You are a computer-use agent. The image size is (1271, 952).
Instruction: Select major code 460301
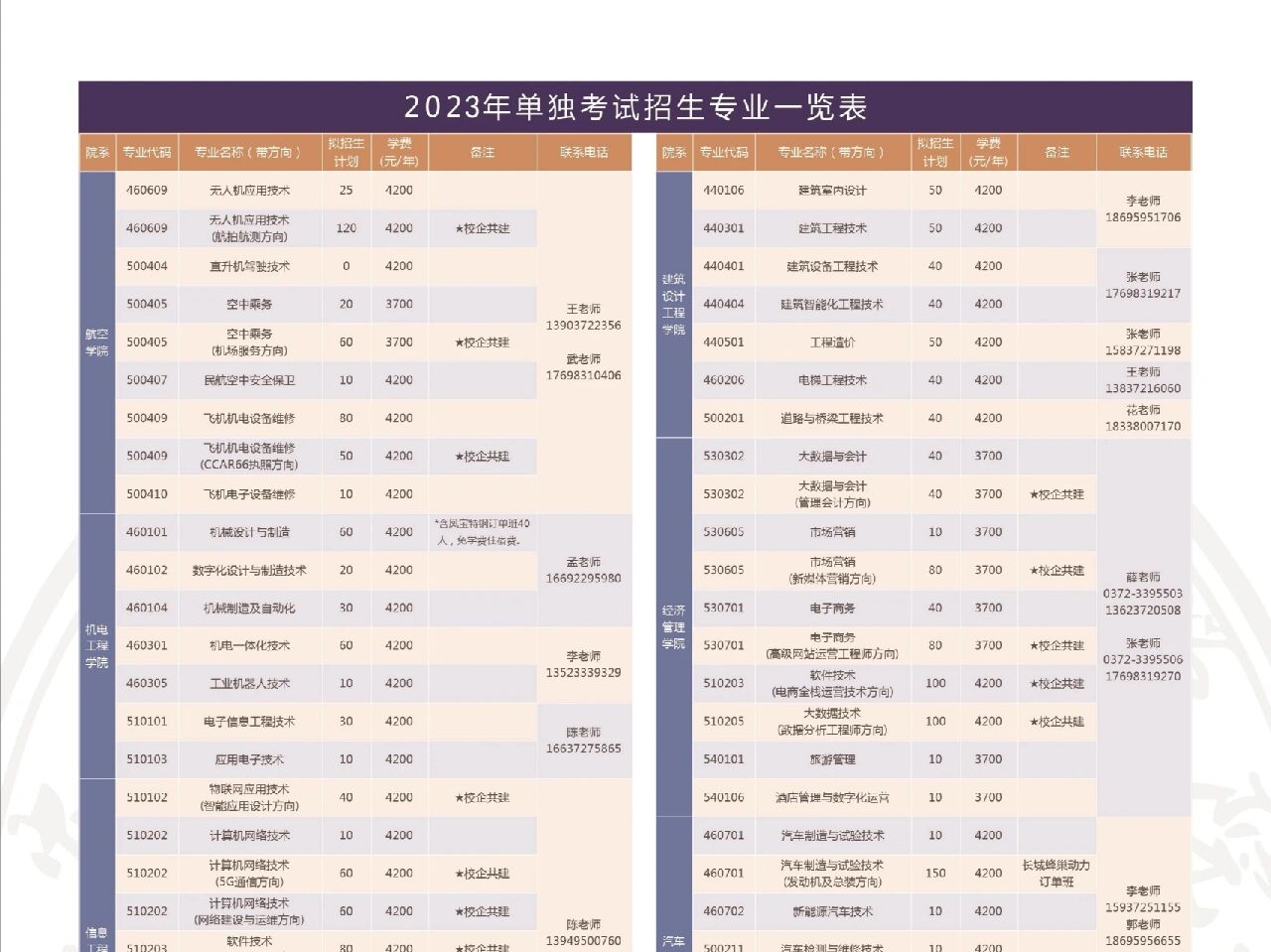click(x=147, y=645)
